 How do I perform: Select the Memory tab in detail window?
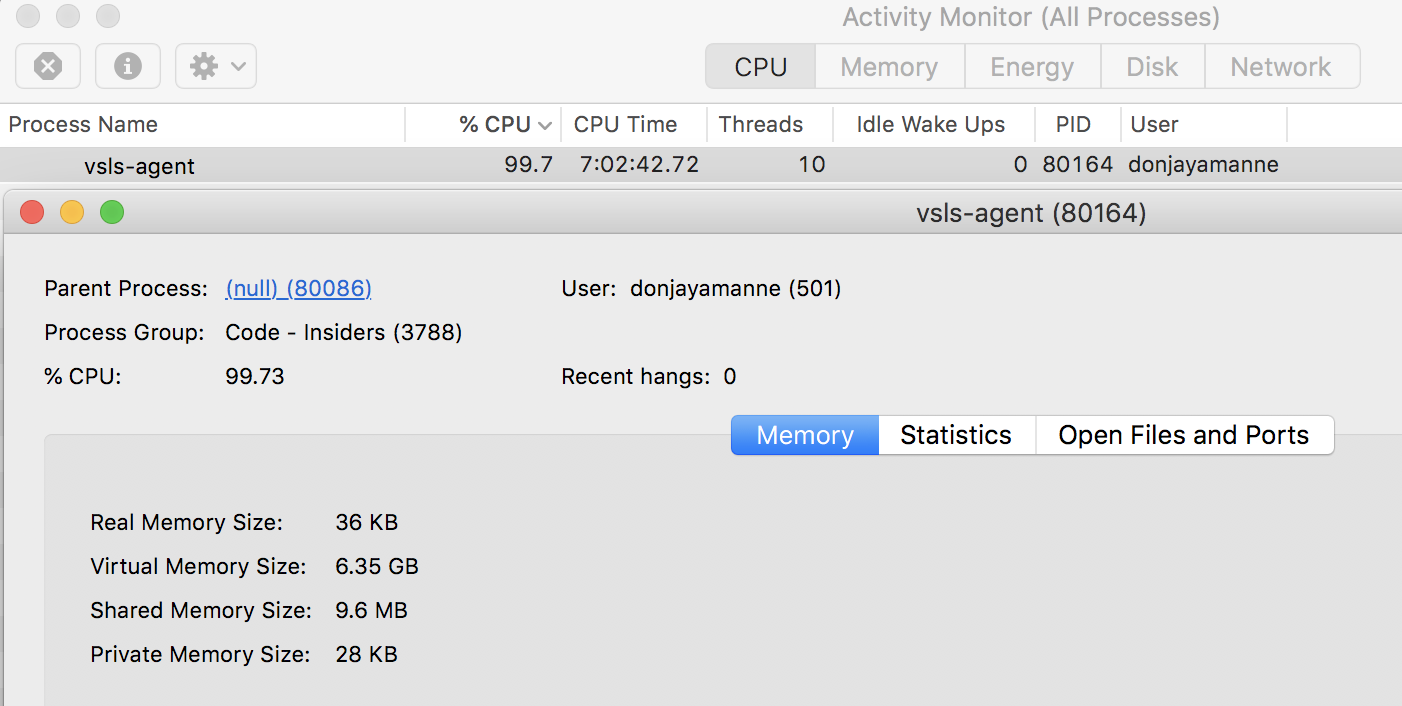tap(804, 435)
